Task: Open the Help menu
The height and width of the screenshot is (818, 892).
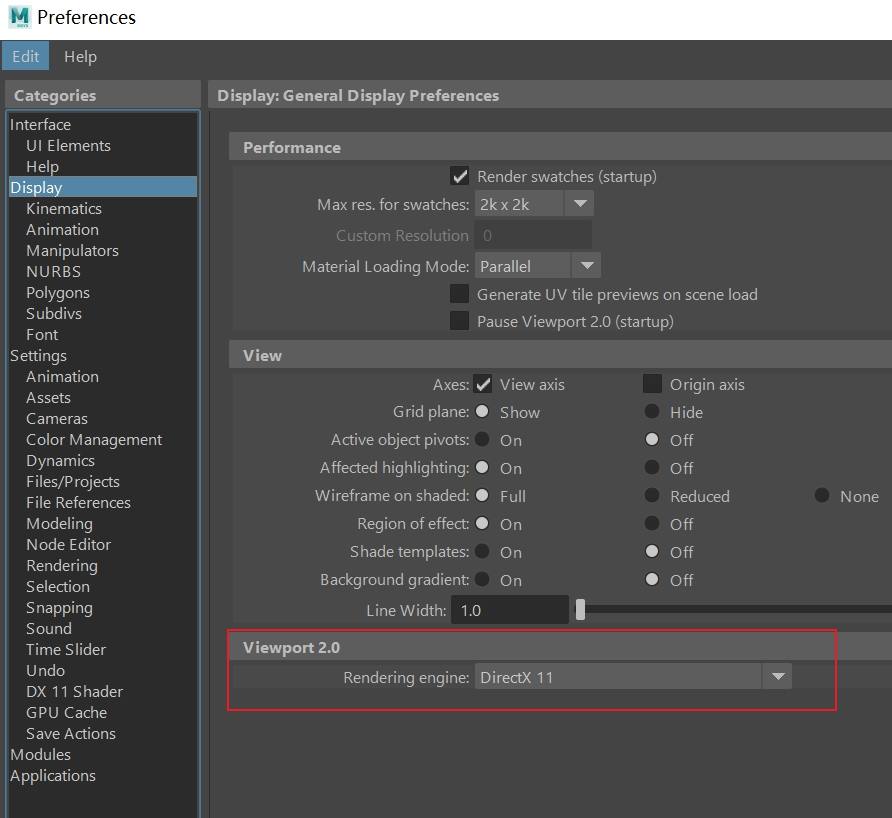Action: pyautogui.click(x=80, y=56)
